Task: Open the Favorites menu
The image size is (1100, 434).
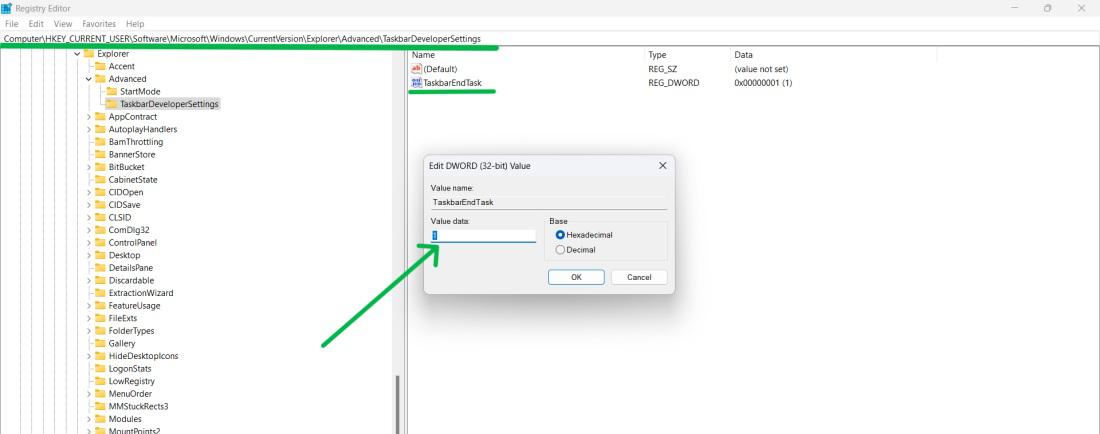Action: click(x=99, y=24)
